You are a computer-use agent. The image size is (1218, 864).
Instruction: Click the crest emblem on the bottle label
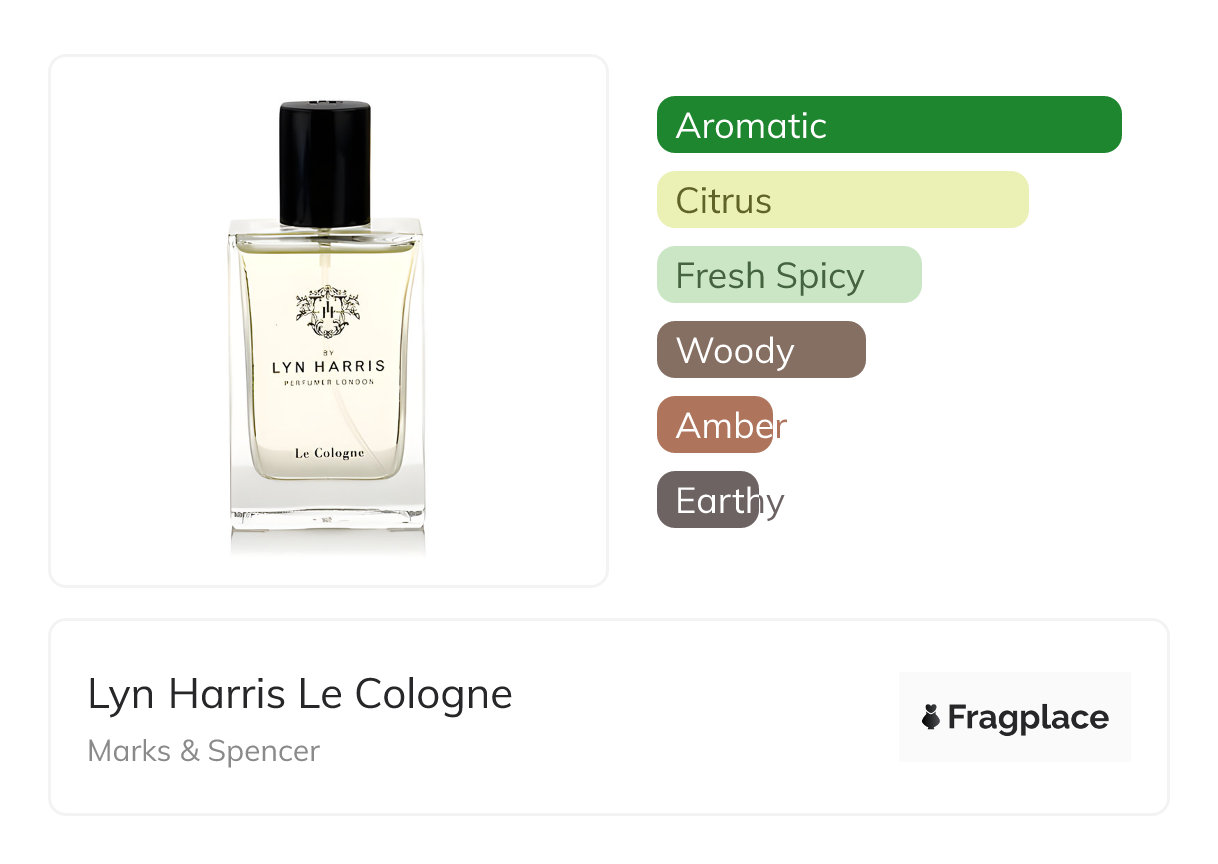tap(328, 312)
